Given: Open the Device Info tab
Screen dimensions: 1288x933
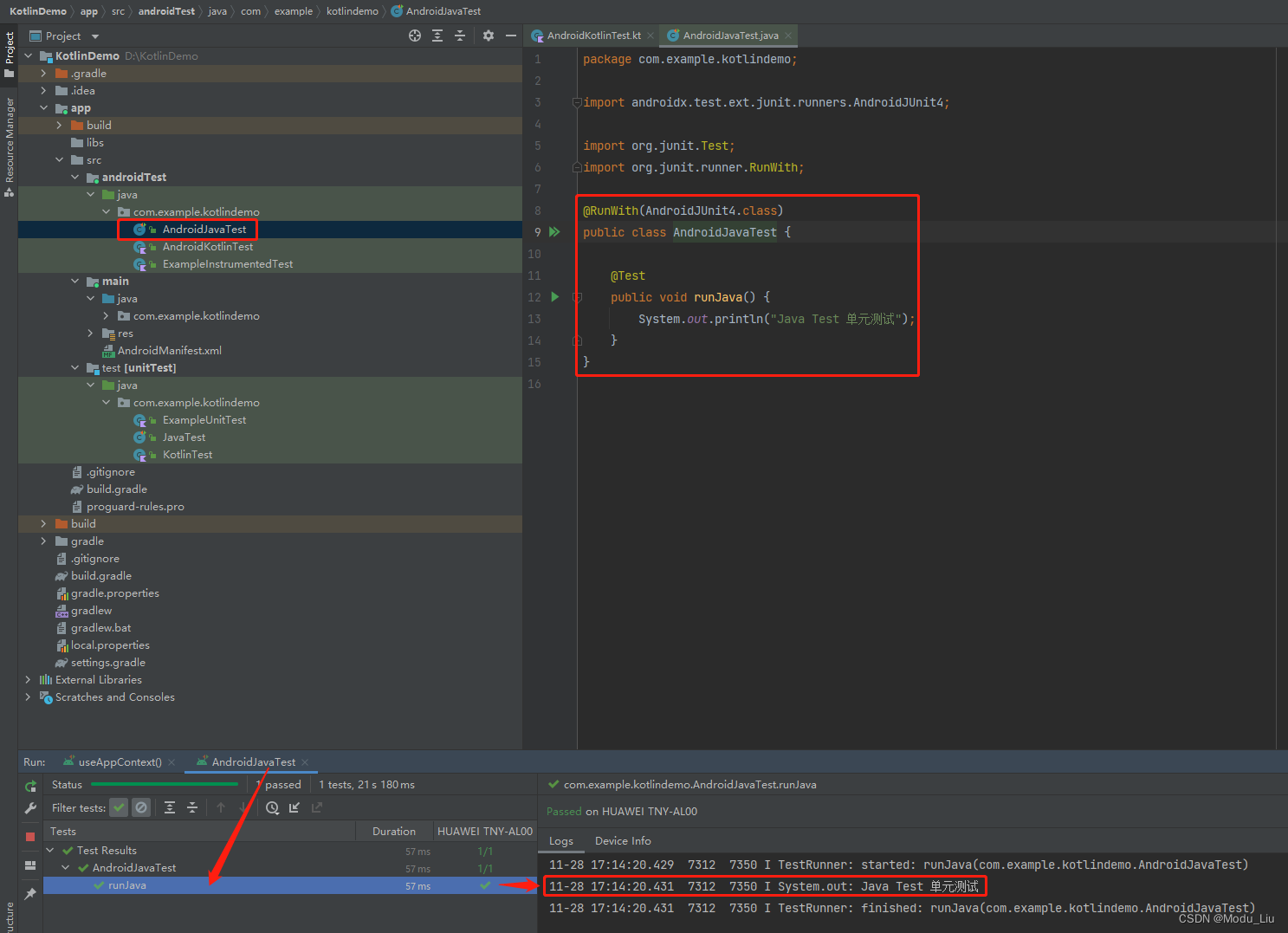Looking at the screenshot, I should 623,841.
